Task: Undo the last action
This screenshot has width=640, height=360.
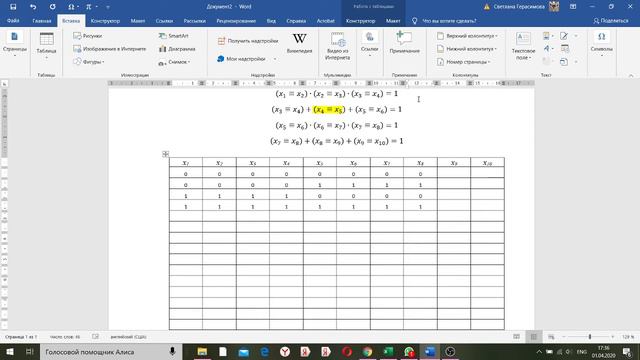Action: [x=33, y=7]
